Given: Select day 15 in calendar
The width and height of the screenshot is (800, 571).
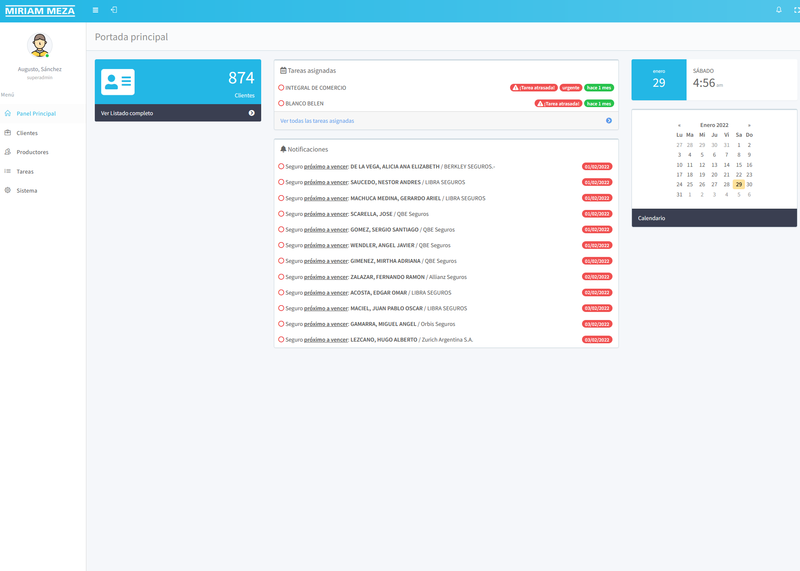Looking at the screenshot, I should coord(739,165).
